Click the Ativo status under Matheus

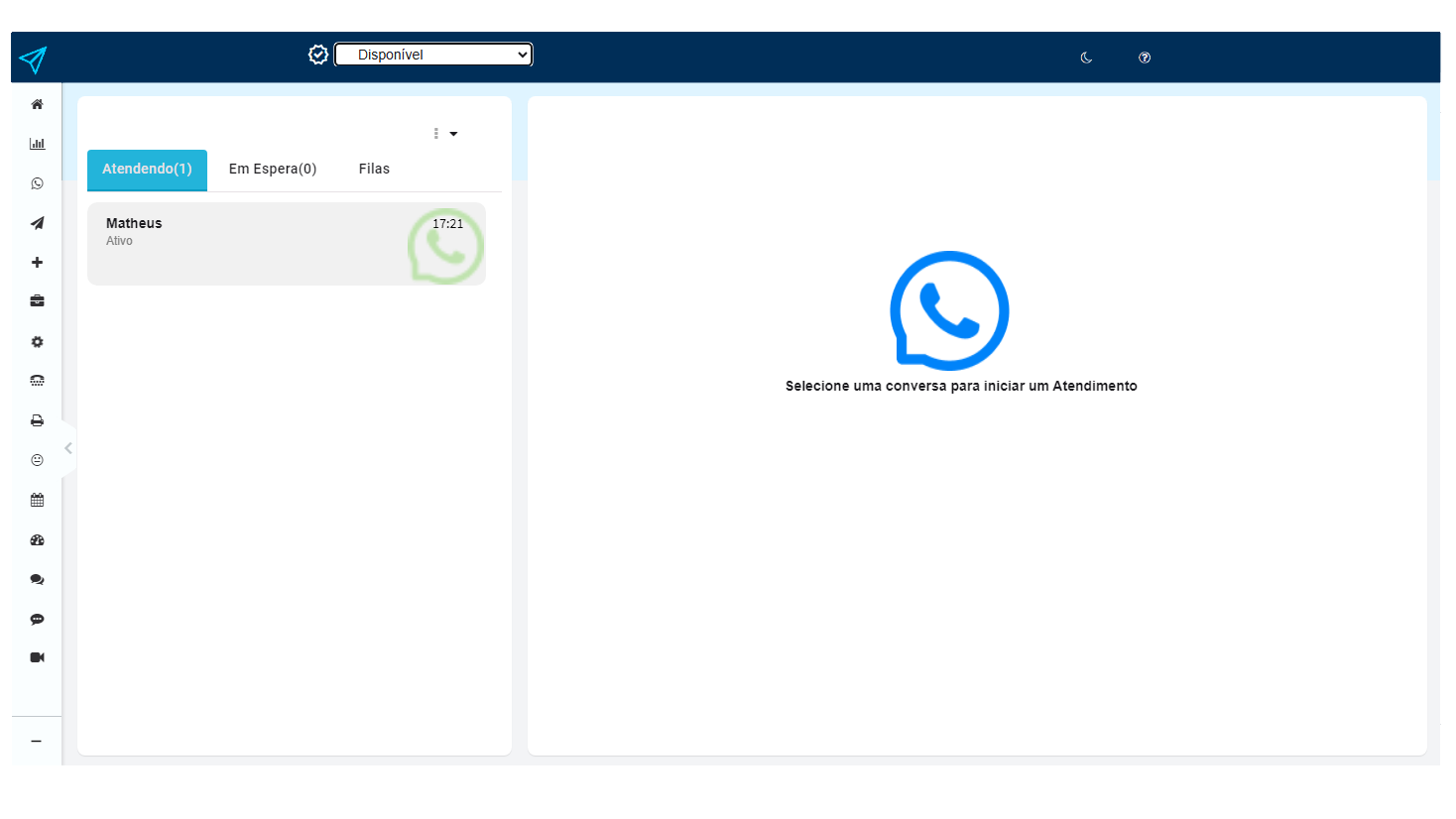(x=119, y=241)
